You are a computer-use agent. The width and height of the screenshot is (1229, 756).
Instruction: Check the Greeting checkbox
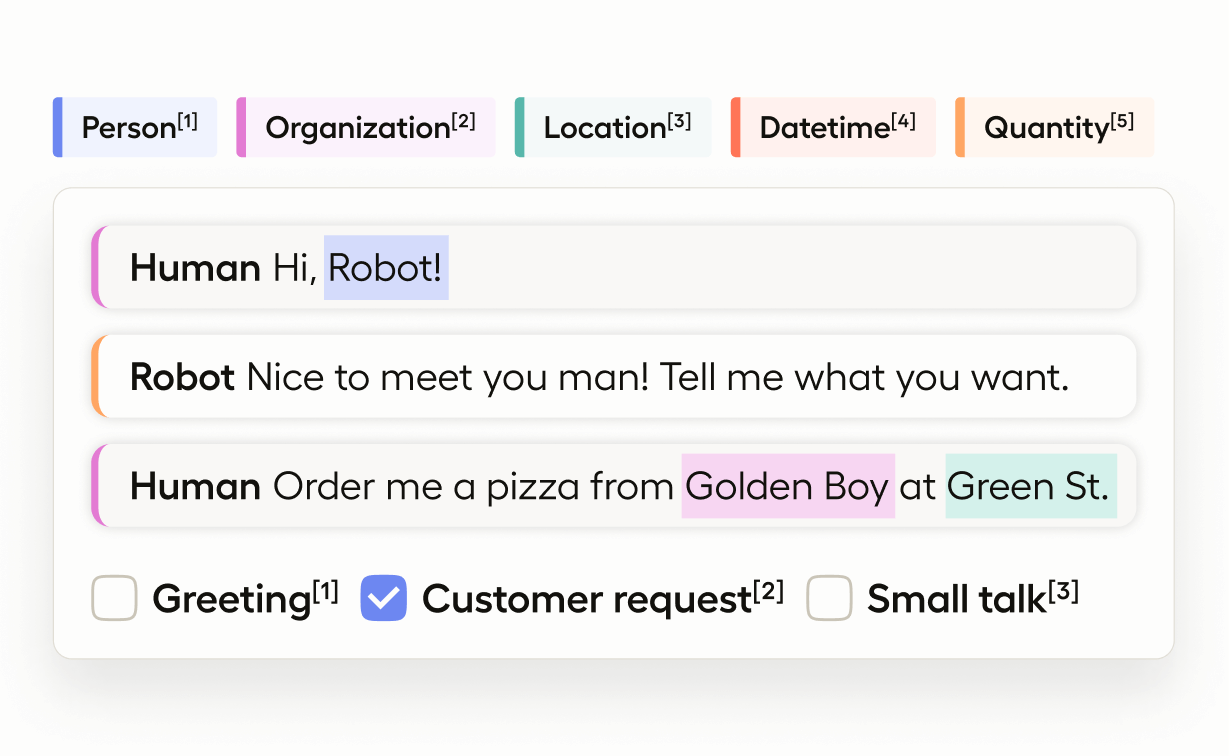(x=114, y=598)
